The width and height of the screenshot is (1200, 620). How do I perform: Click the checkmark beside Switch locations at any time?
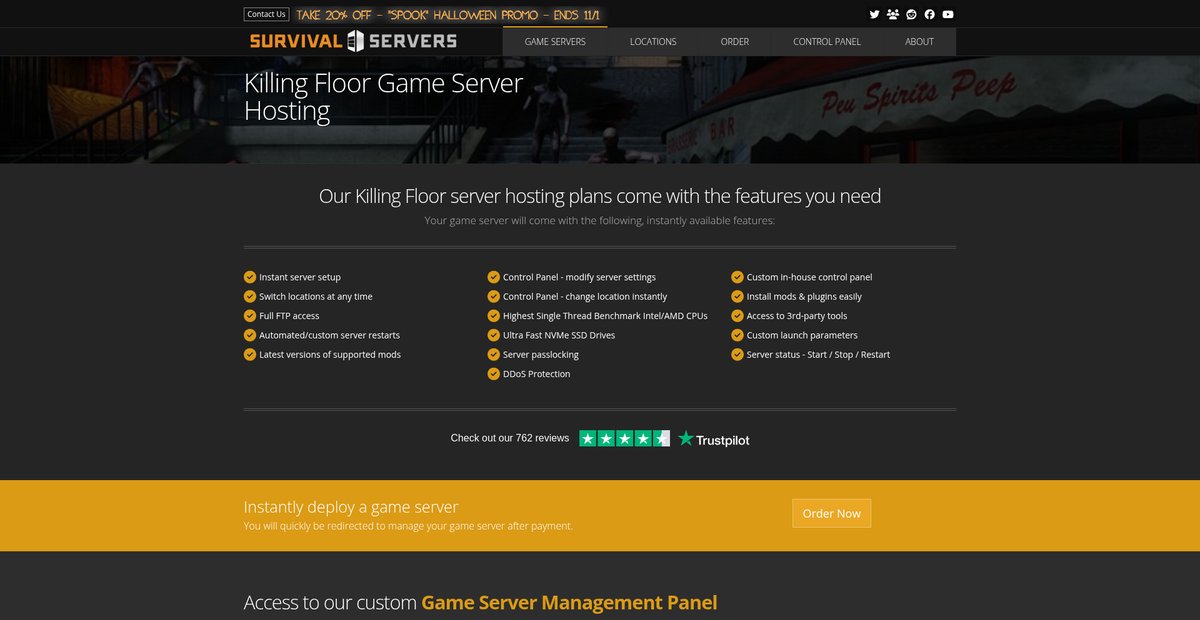250,297
